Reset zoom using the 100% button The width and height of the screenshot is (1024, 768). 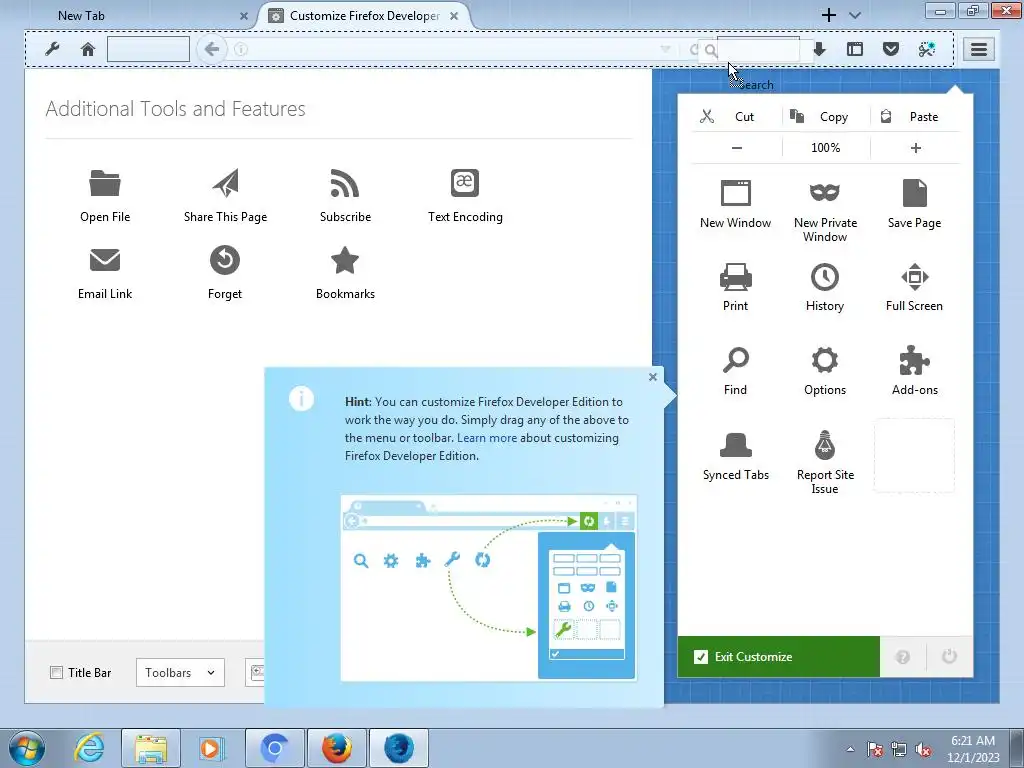(x=826, y=148)
